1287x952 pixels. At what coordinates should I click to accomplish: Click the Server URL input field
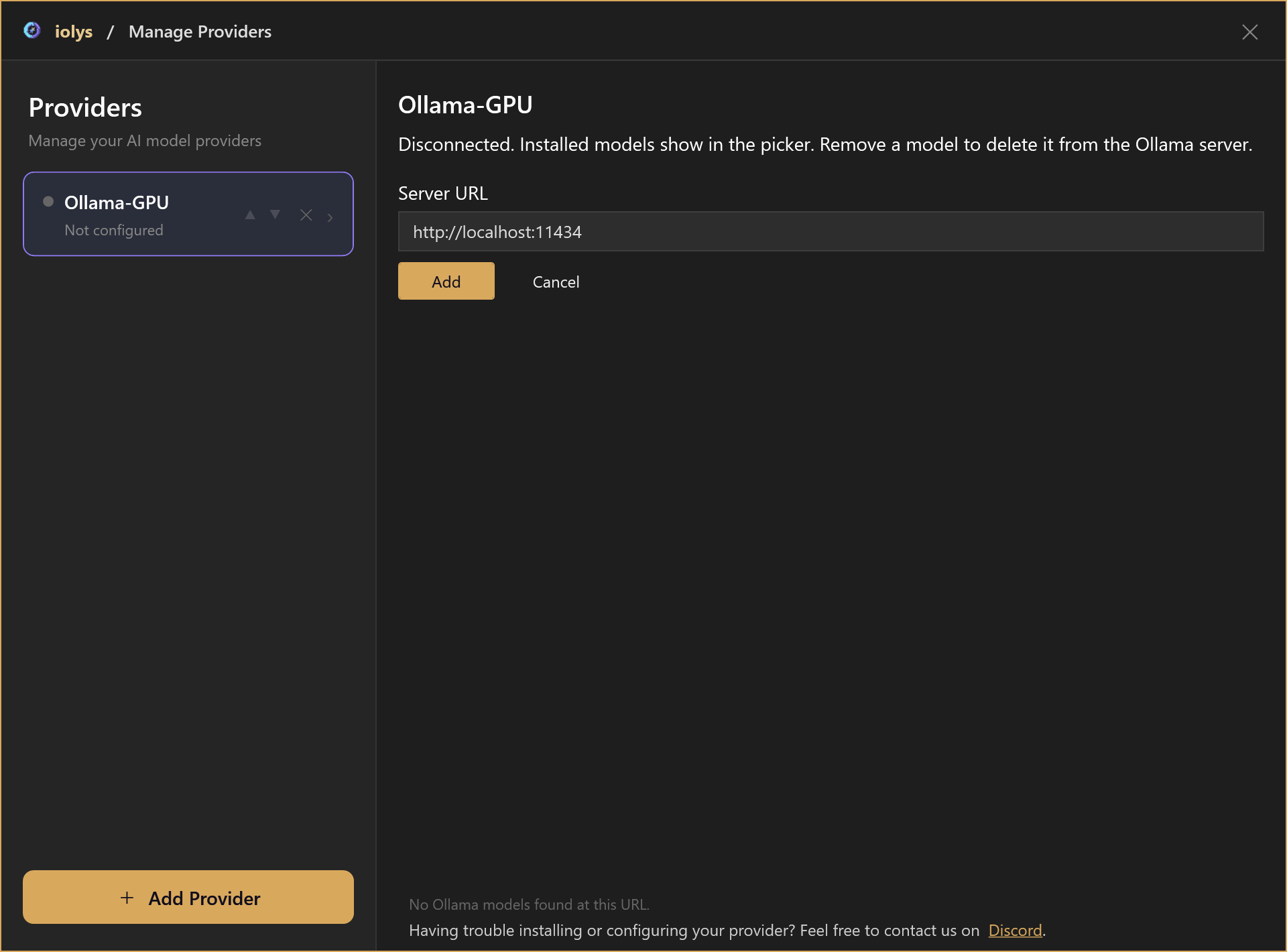[x=831, y=232]
